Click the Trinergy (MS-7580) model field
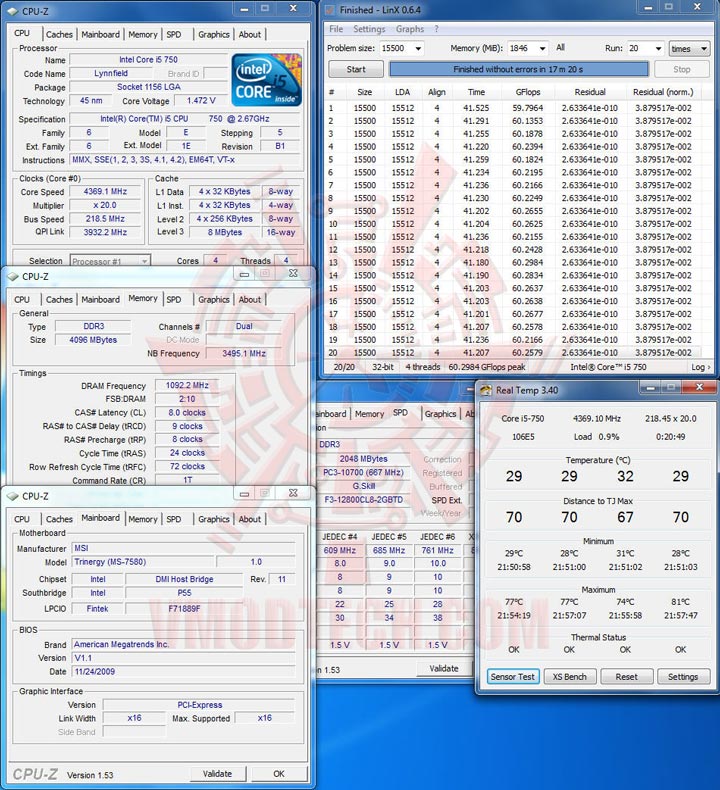Viewport: 720px width, 790px height. tap(143, 562)
